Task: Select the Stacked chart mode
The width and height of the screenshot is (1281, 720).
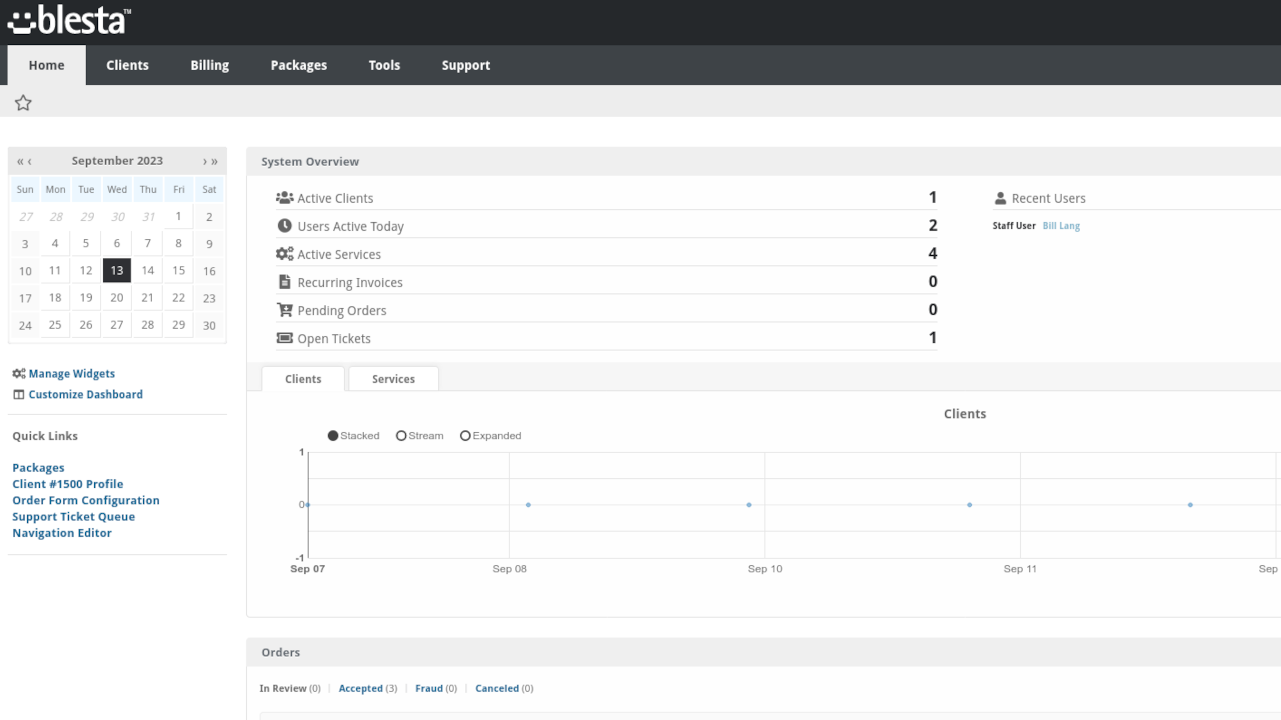Action: (x=333, y=436)
